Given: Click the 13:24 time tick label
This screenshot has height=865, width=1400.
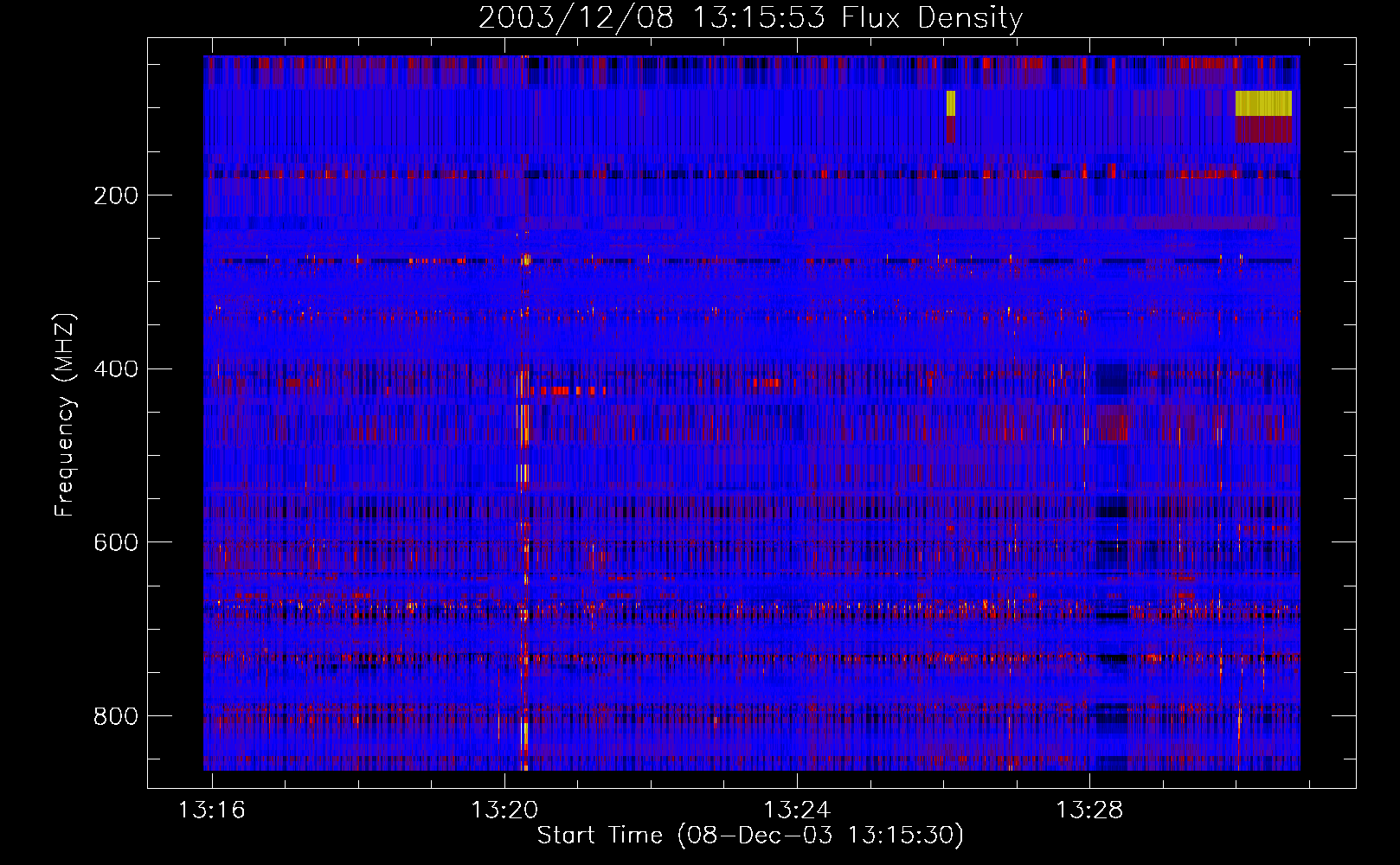Looking at the screenshot, I should pos(796,810).
